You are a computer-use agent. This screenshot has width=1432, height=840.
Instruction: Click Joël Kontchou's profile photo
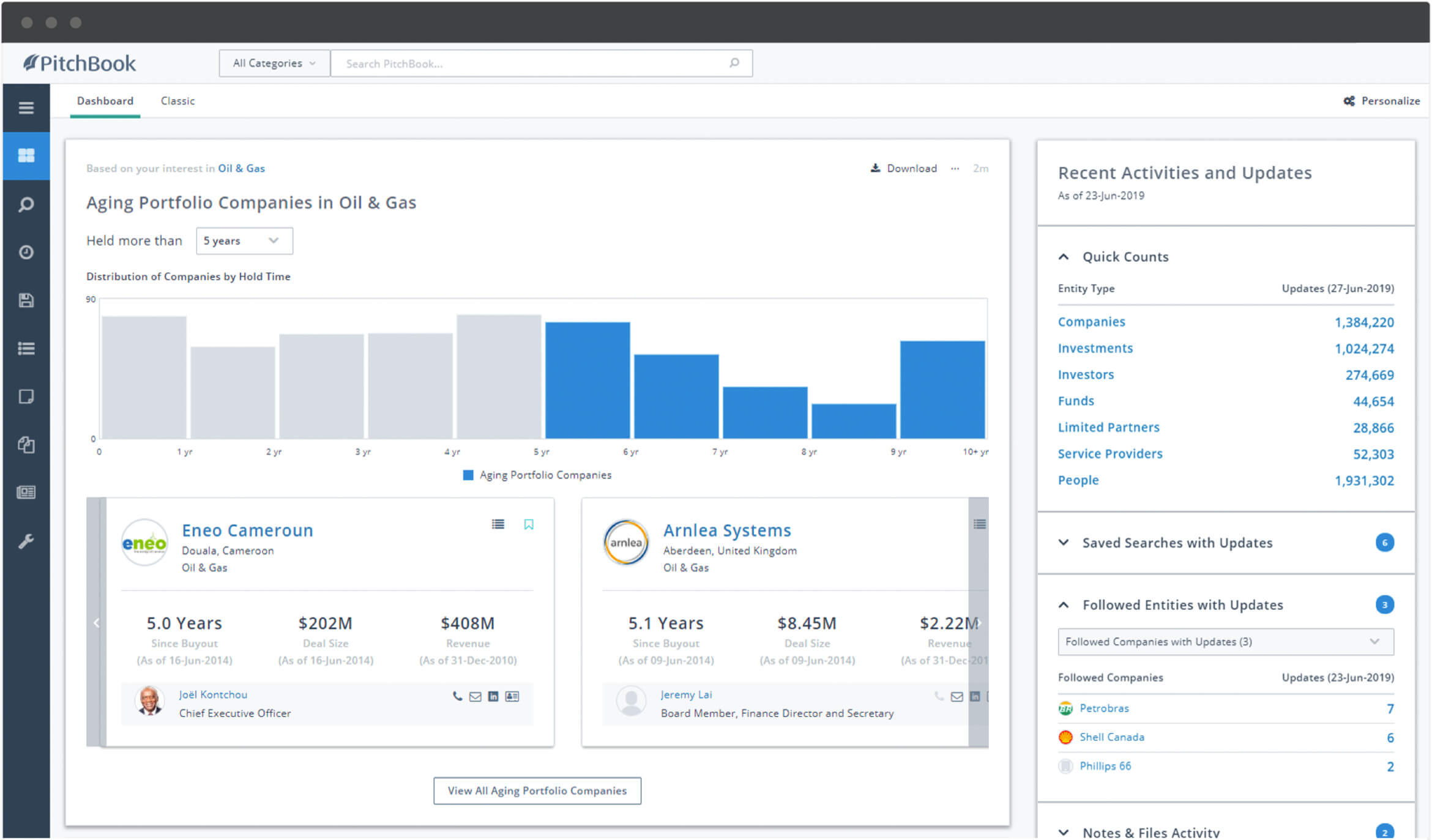tap(149, 702)
